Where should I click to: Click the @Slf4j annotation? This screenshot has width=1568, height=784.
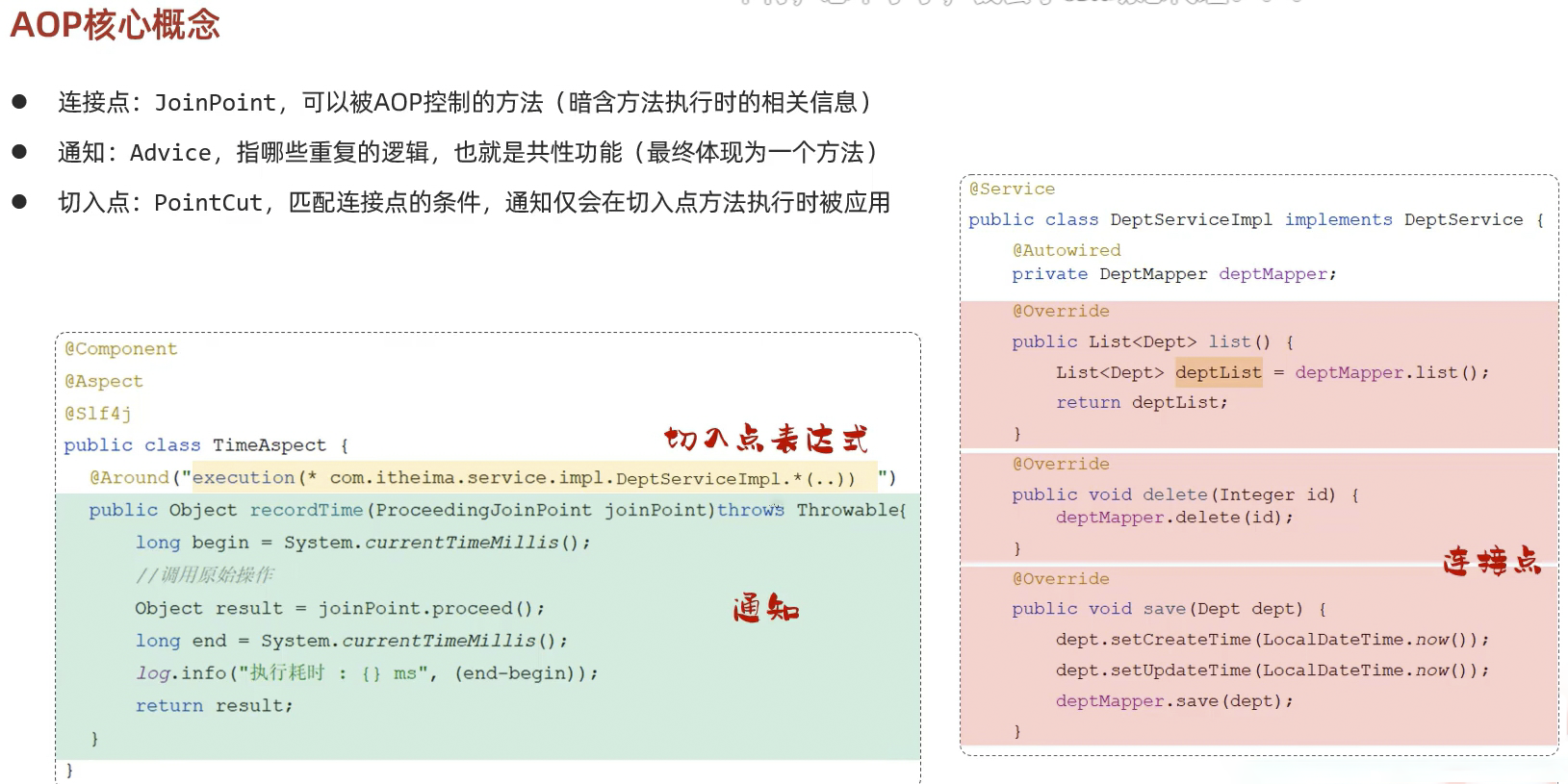coord(97,414)
